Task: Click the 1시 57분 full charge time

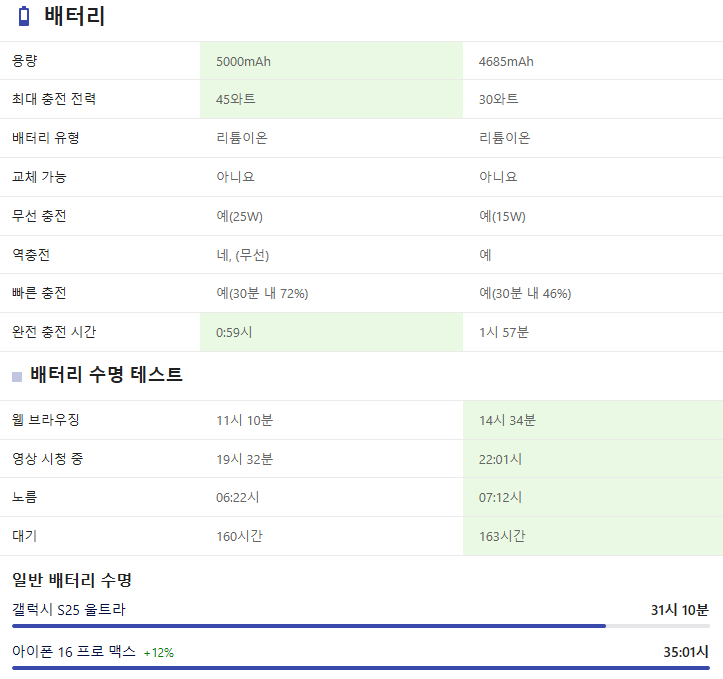Action: coord(504,332)
